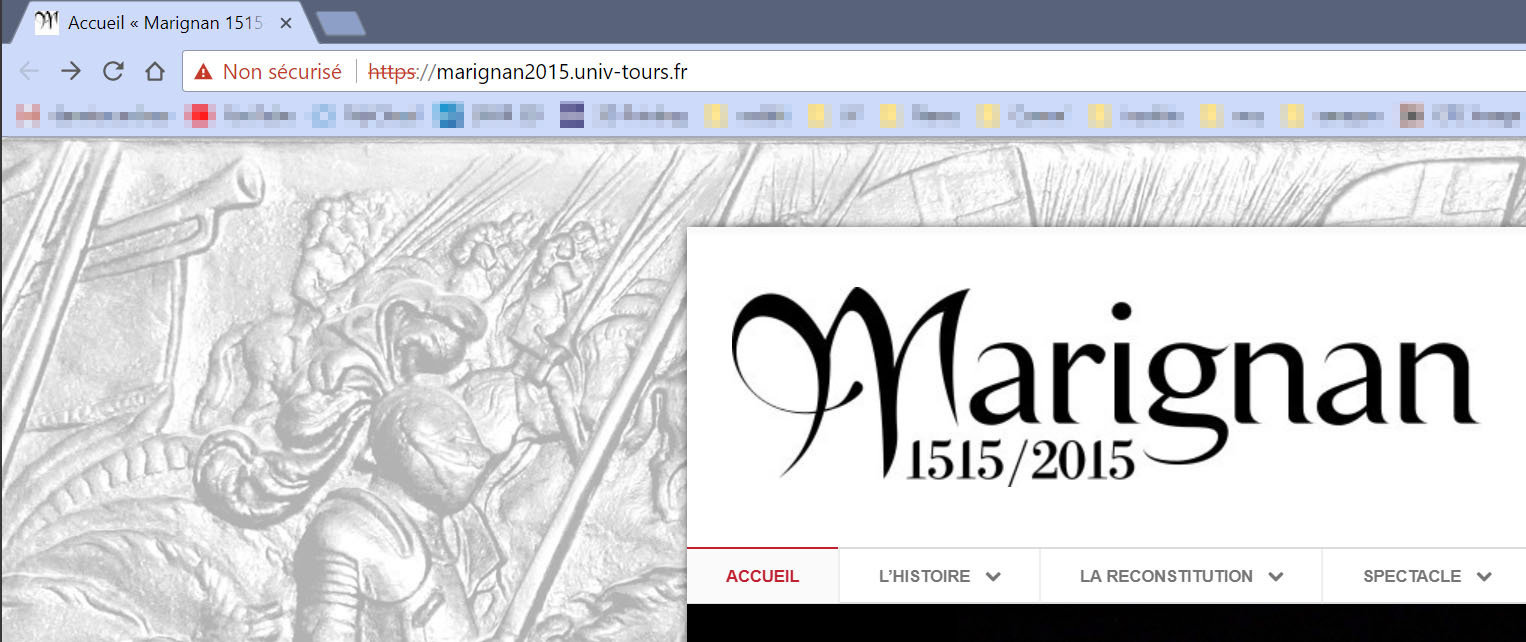Click the Non sécurisé security label

pos(282,72)
